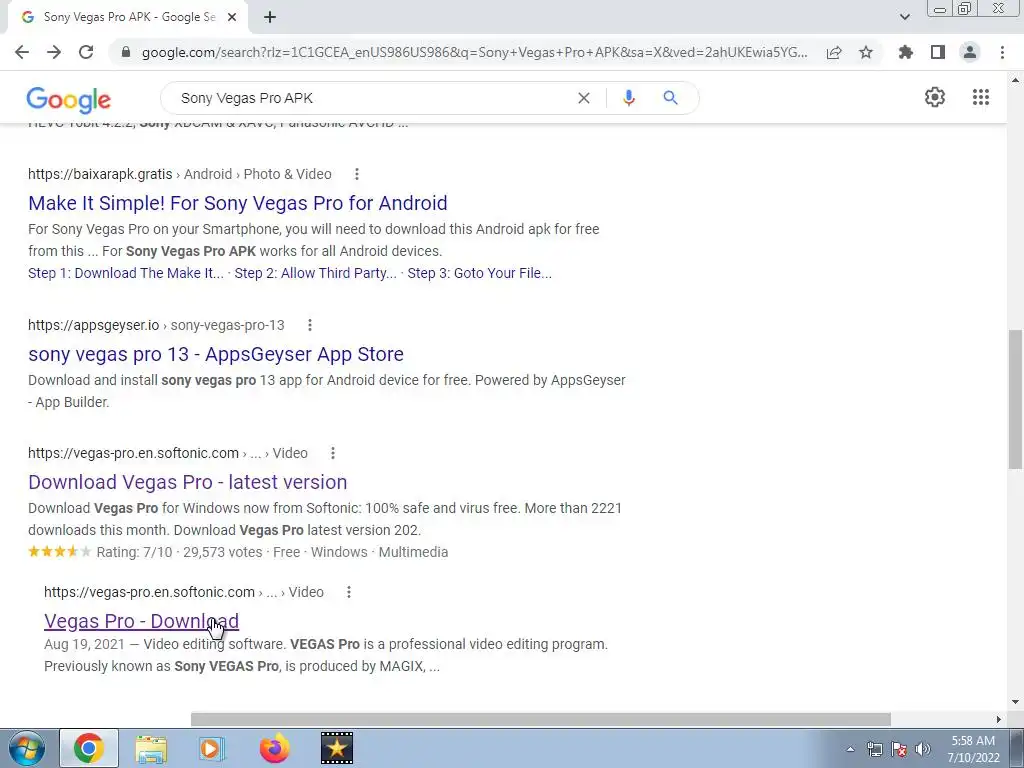Screen dimensions: 1024x768
Task: Open 'sony vegas pro 13 - AppsGeyser App Store'
Action: [216, 354]
